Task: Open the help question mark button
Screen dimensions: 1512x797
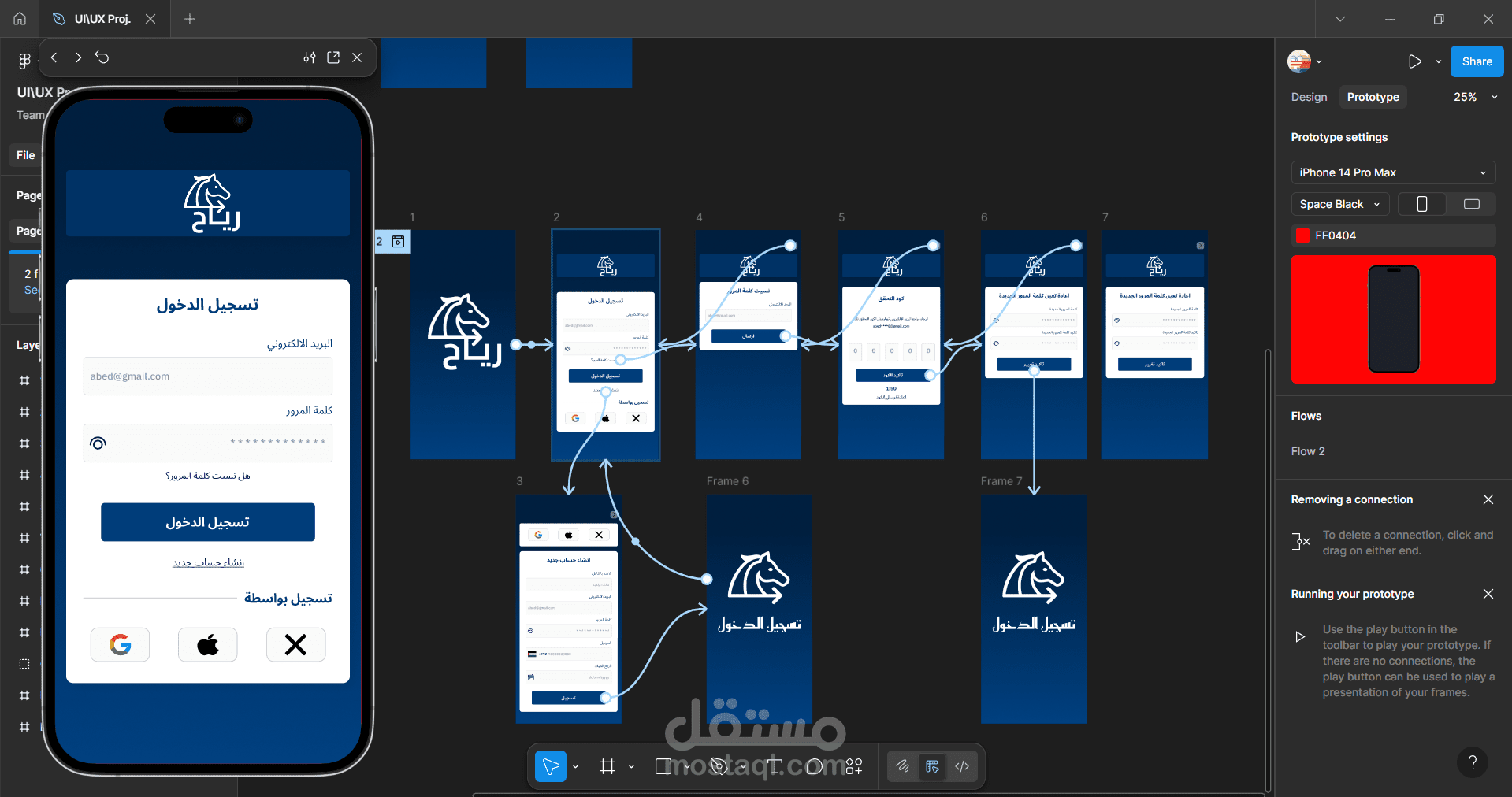Action: [x=1472, y=762]
